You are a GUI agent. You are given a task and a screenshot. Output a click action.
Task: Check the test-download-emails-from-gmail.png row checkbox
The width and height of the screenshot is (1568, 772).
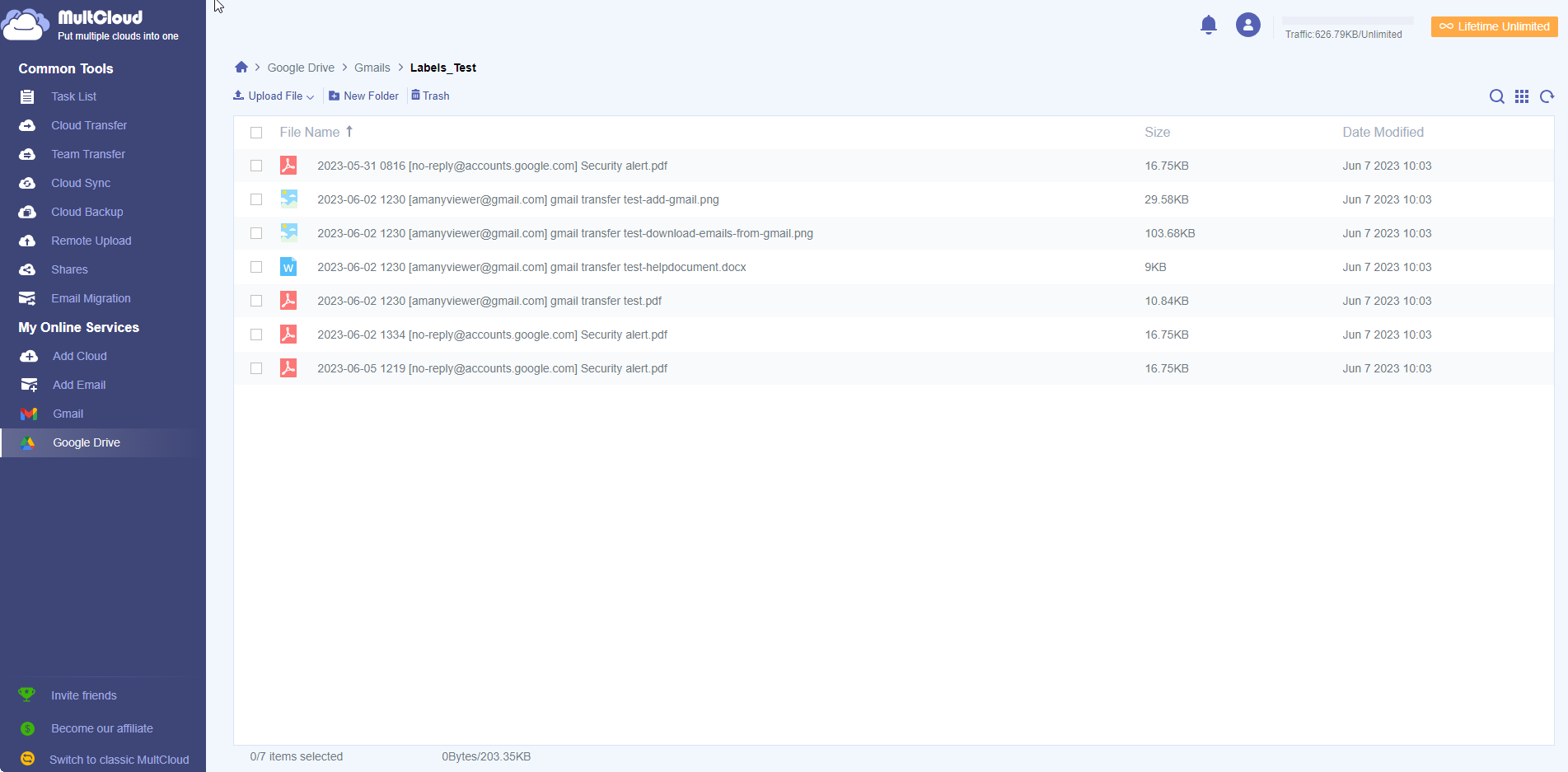(256, 233)
